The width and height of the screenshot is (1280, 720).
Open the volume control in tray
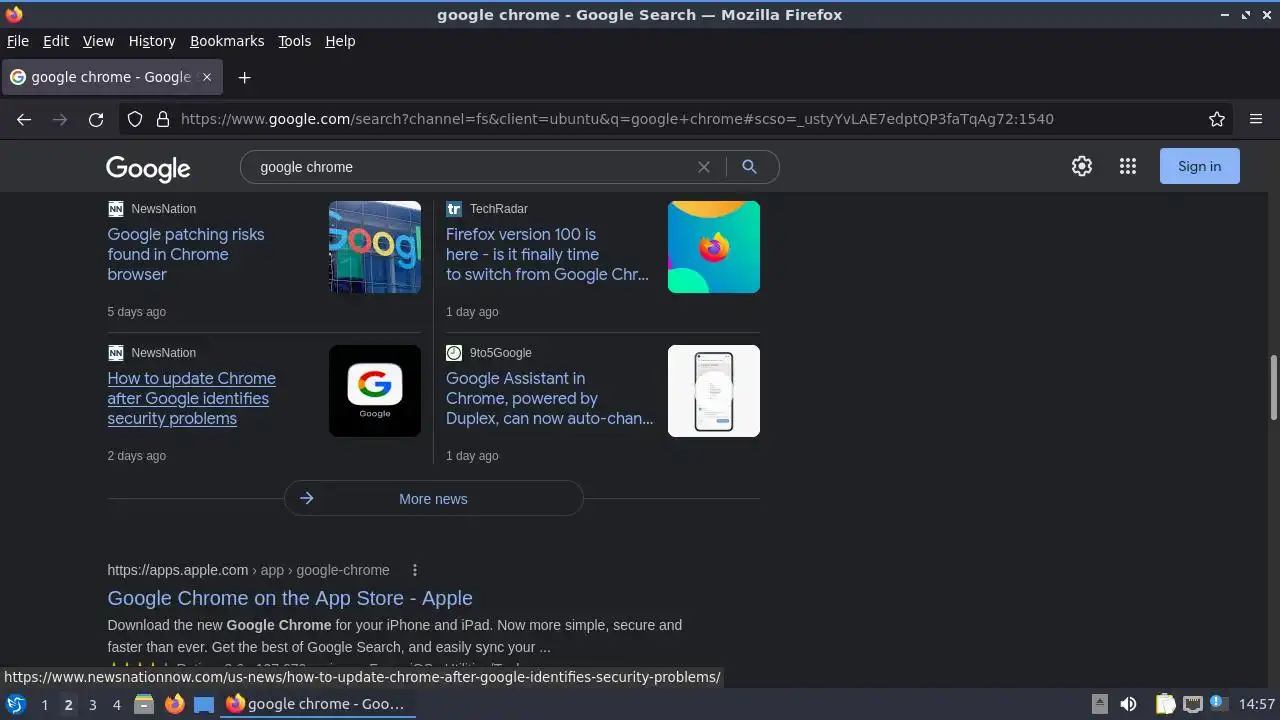(1128, 704)
